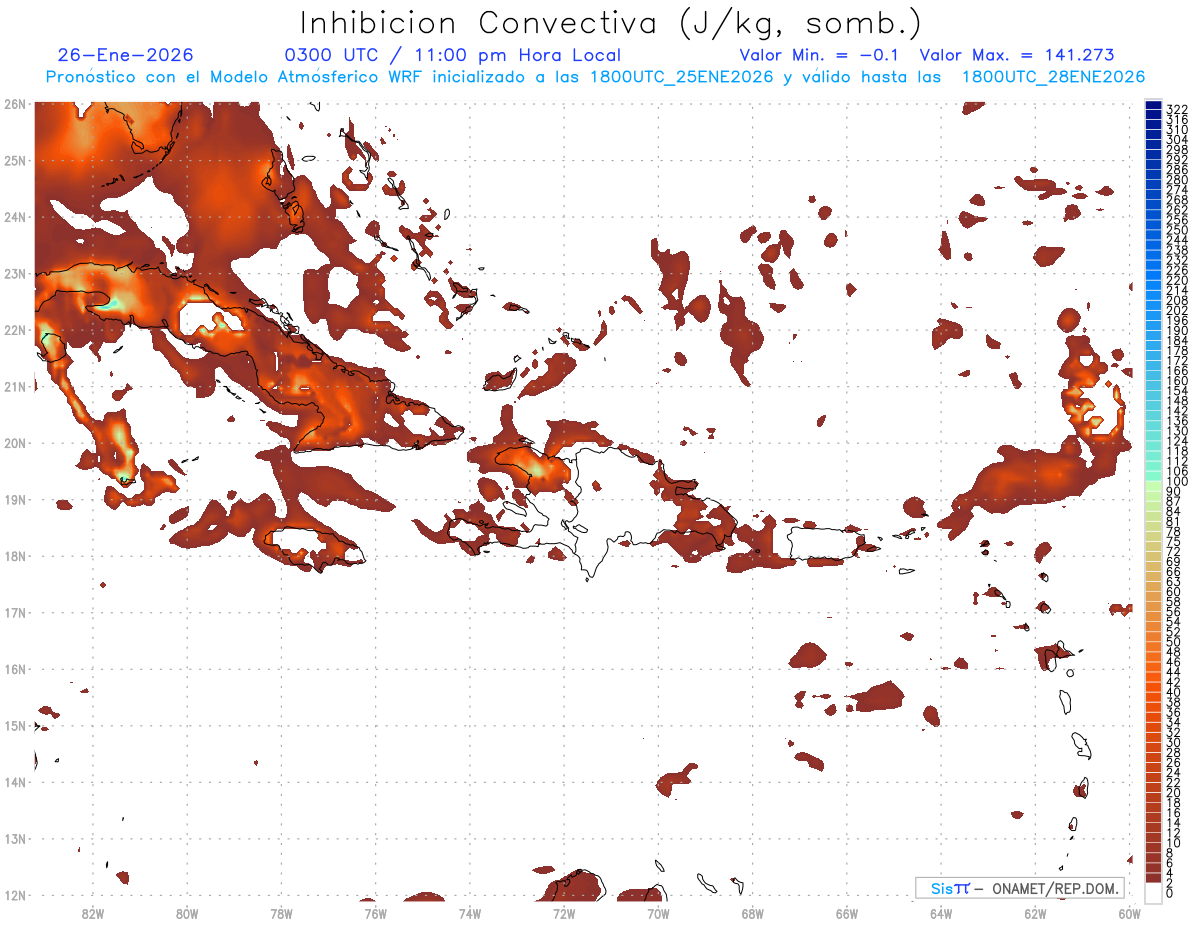Select the 74W longitude label
The image size is (1200, 927).
point(470,913)
